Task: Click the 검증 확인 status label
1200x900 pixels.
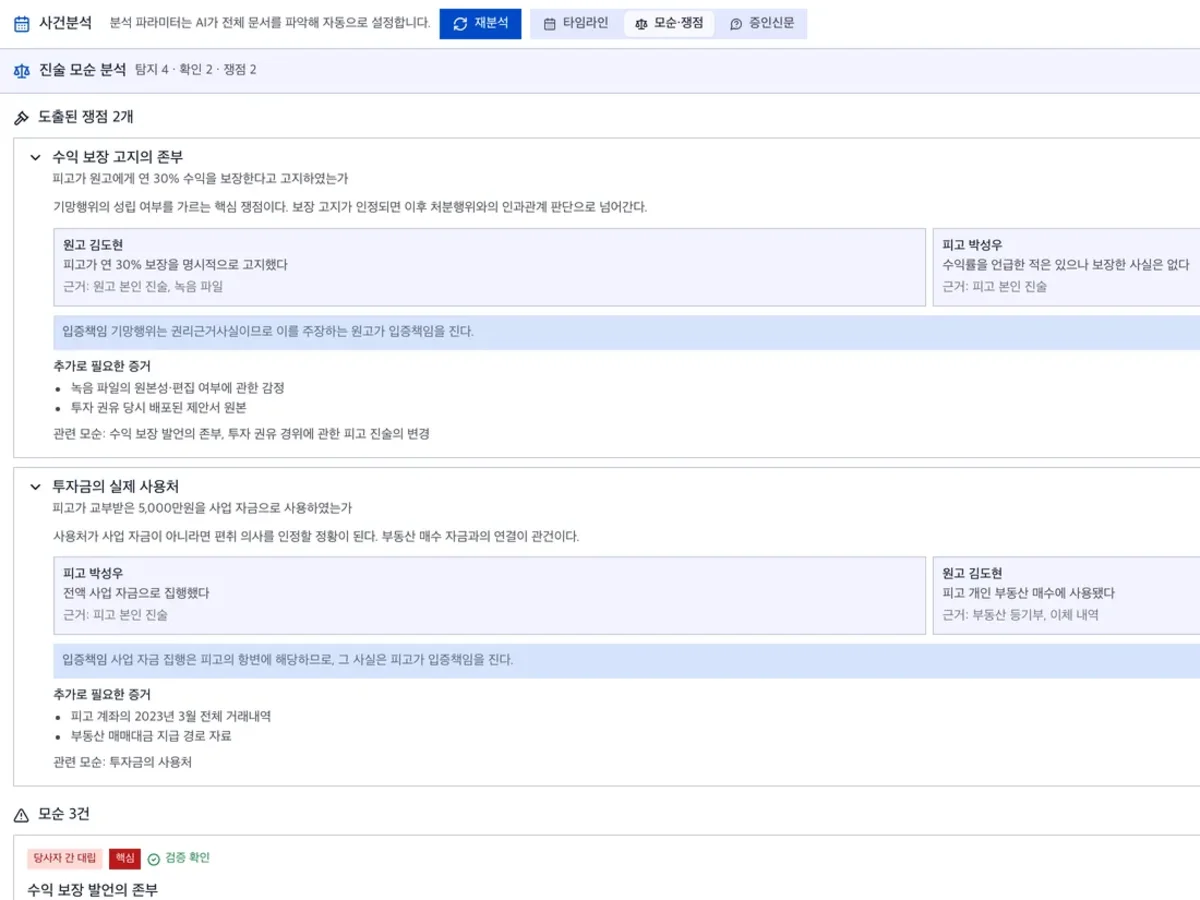Action: (187, 858)
